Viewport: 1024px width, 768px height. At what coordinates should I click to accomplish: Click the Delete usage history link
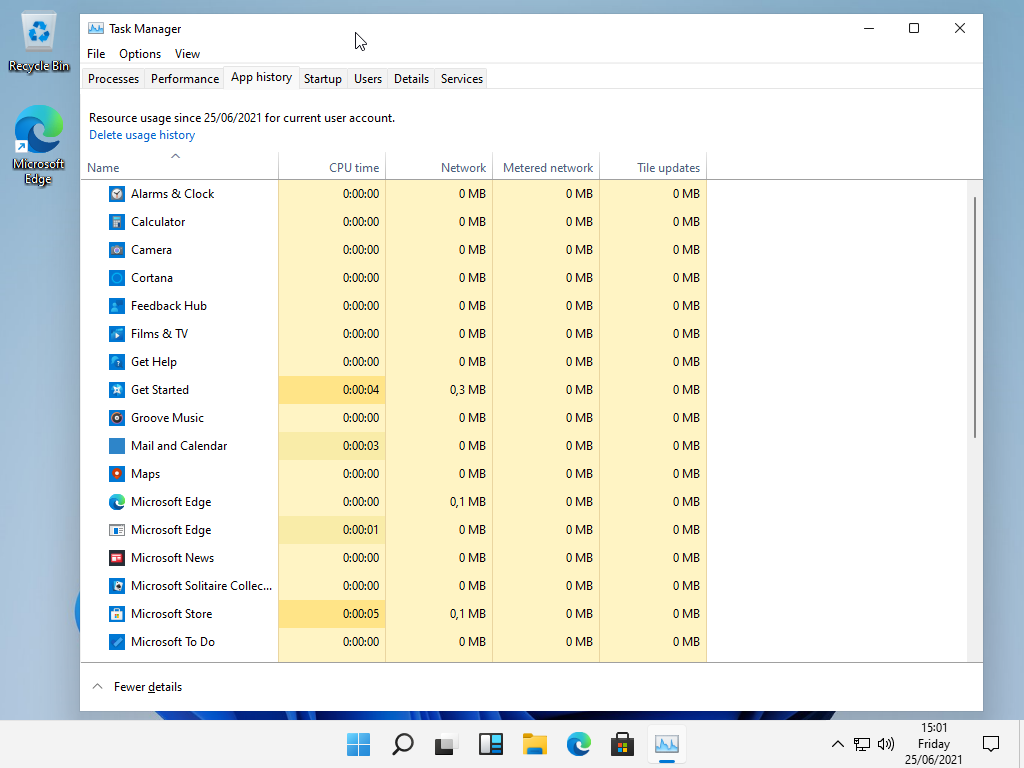click(x=142, y=135)
